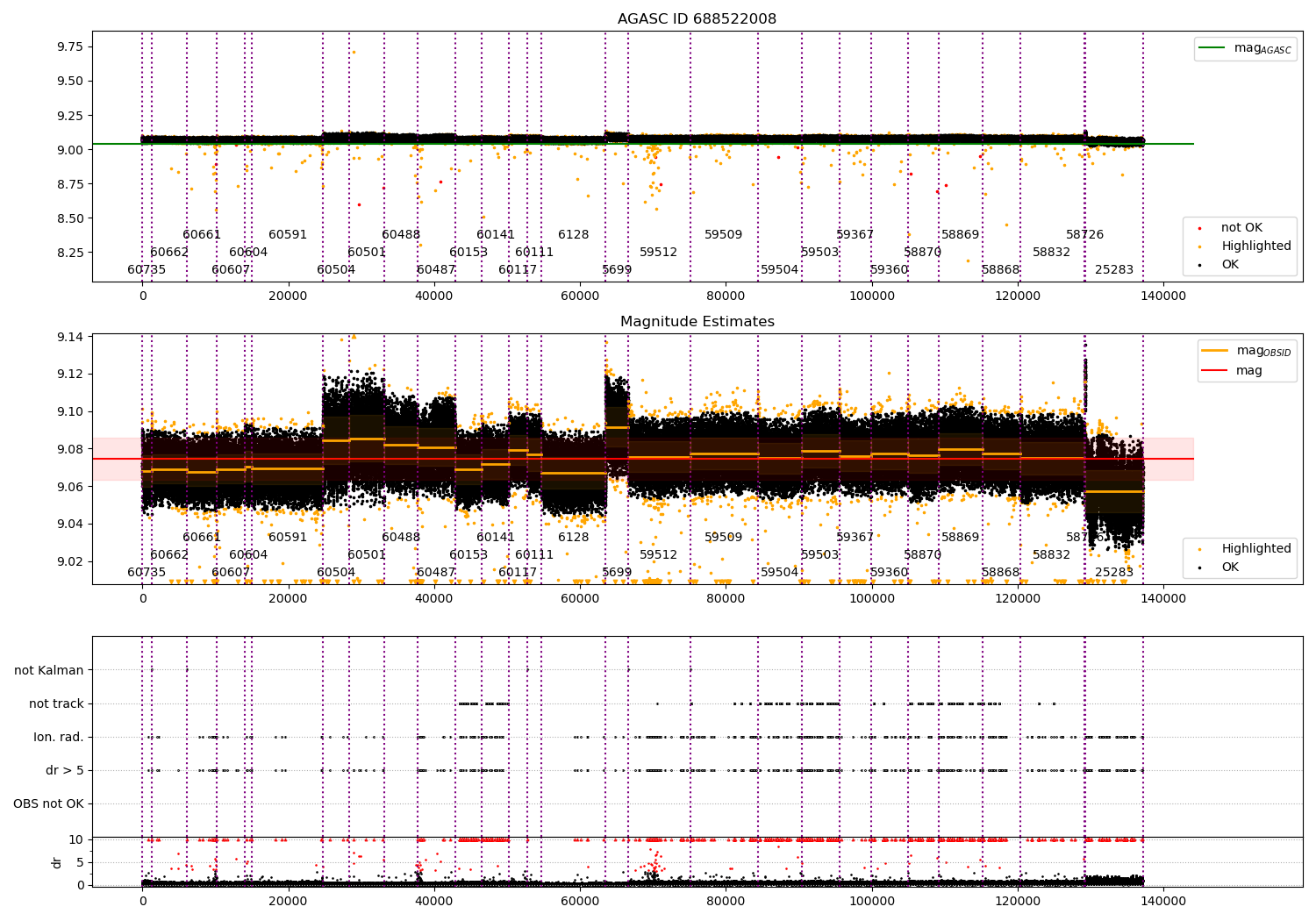Click obsid label 58726 in top plot
Viewport: 1316px width, 921px height.
pos(1085,235)
